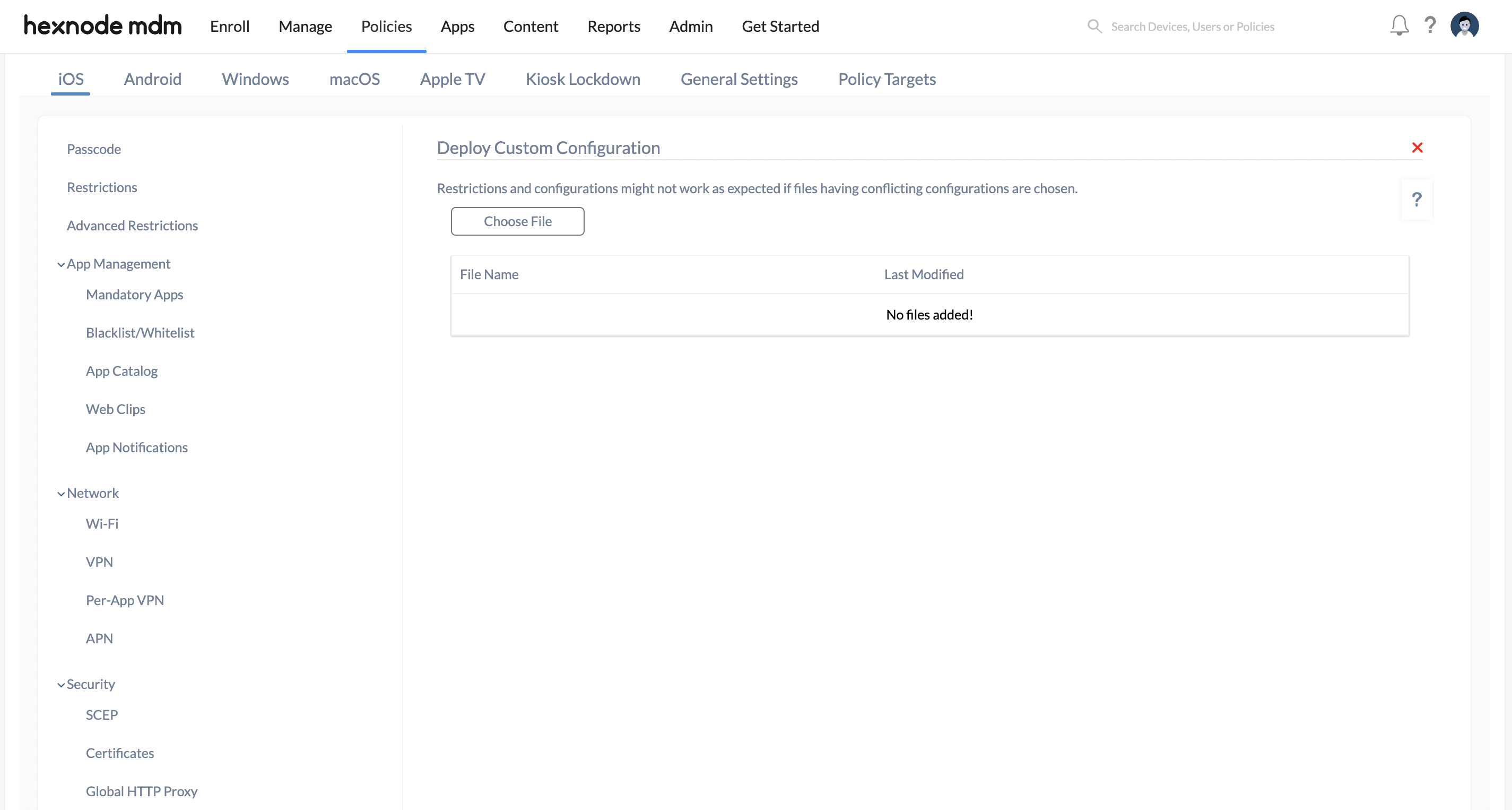Screen dimensions: 1512x810
Task: Select Wi-Fi under Network
Action: tap(102, 523)
